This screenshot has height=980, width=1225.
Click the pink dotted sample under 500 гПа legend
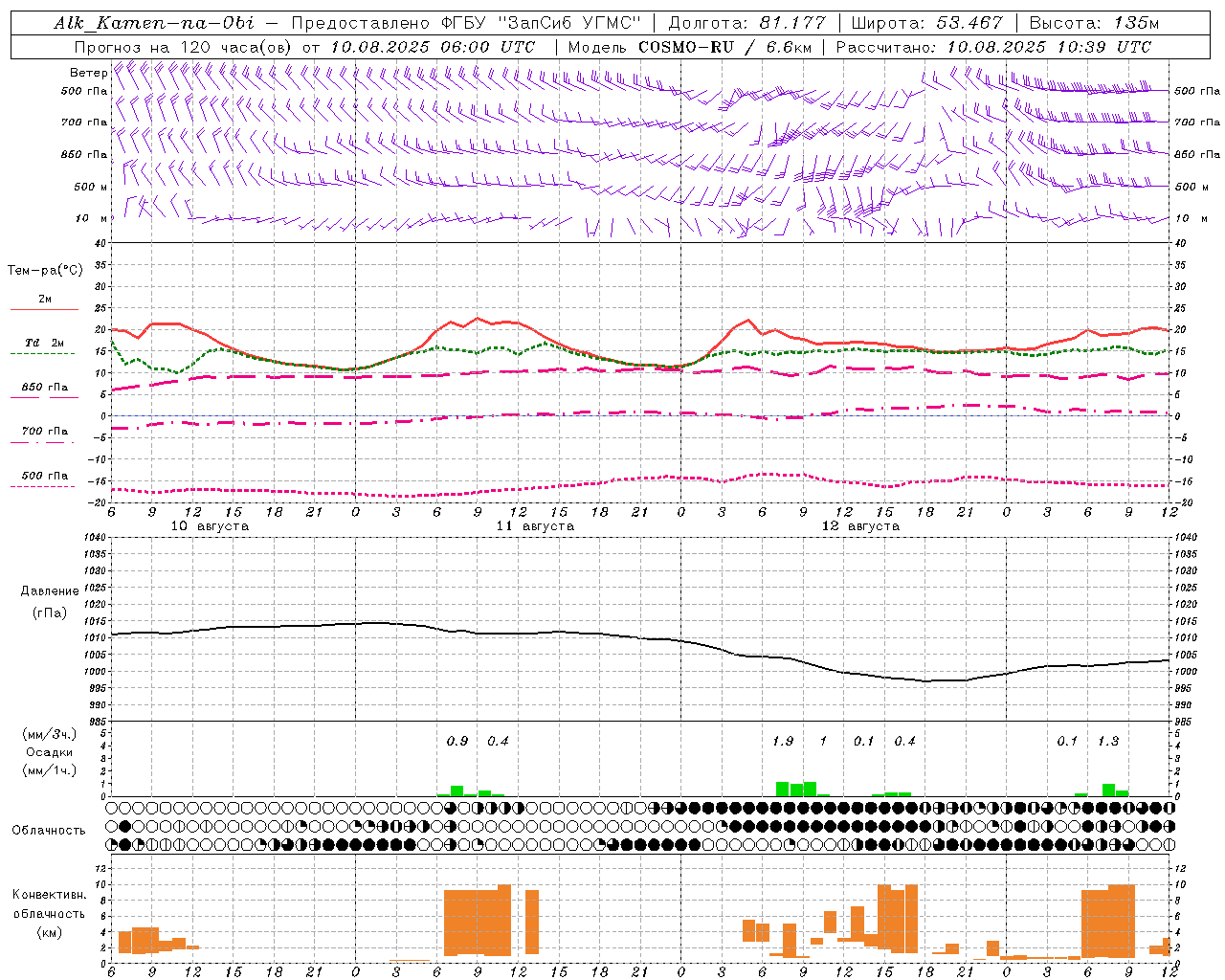point(42,486)
